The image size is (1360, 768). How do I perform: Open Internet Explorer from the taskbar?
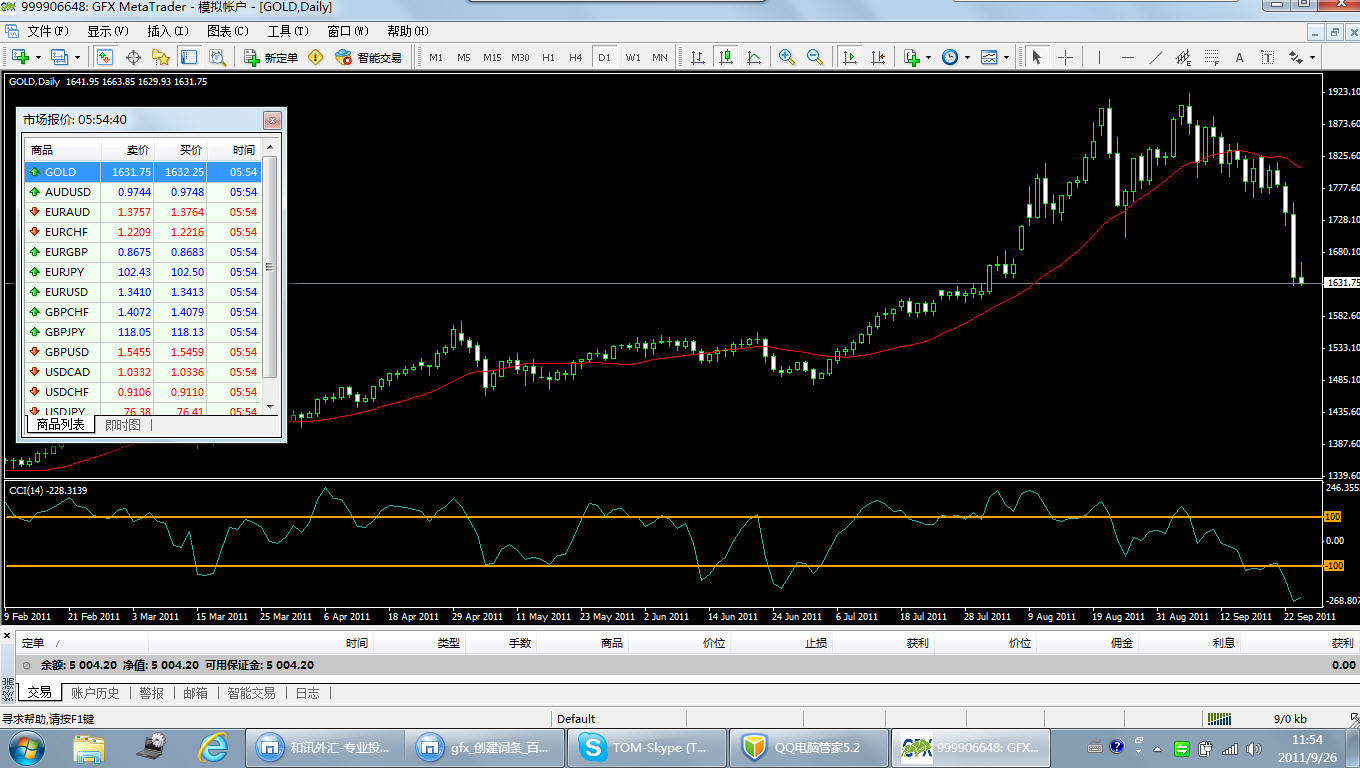tap(213, 747)
